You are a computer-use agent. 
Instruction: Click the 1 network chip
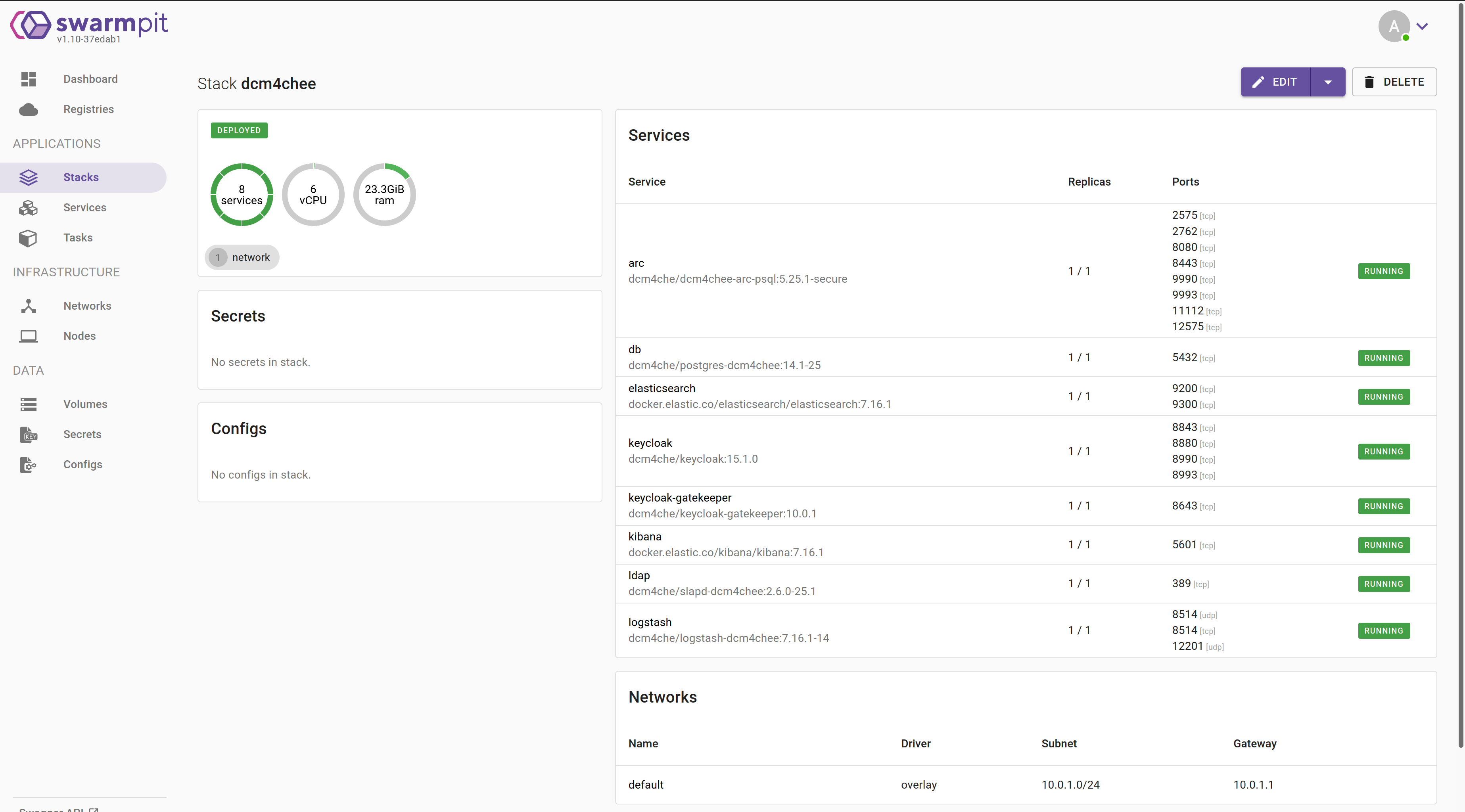click(242, 257)
